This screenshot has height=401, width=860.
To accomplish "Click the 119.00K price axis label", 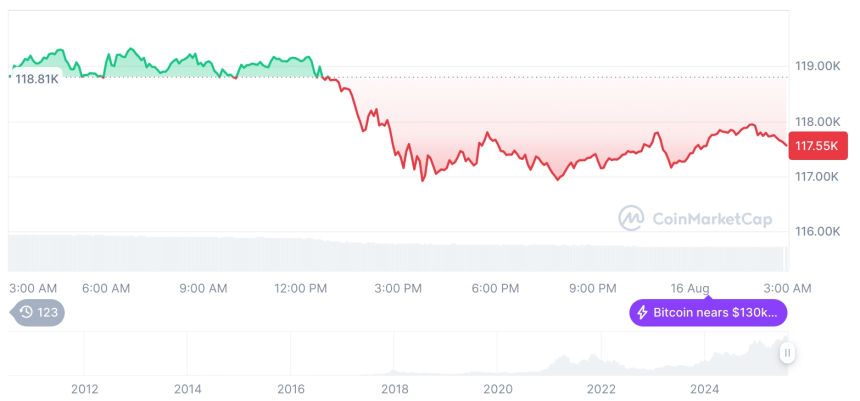I will 817,66.
